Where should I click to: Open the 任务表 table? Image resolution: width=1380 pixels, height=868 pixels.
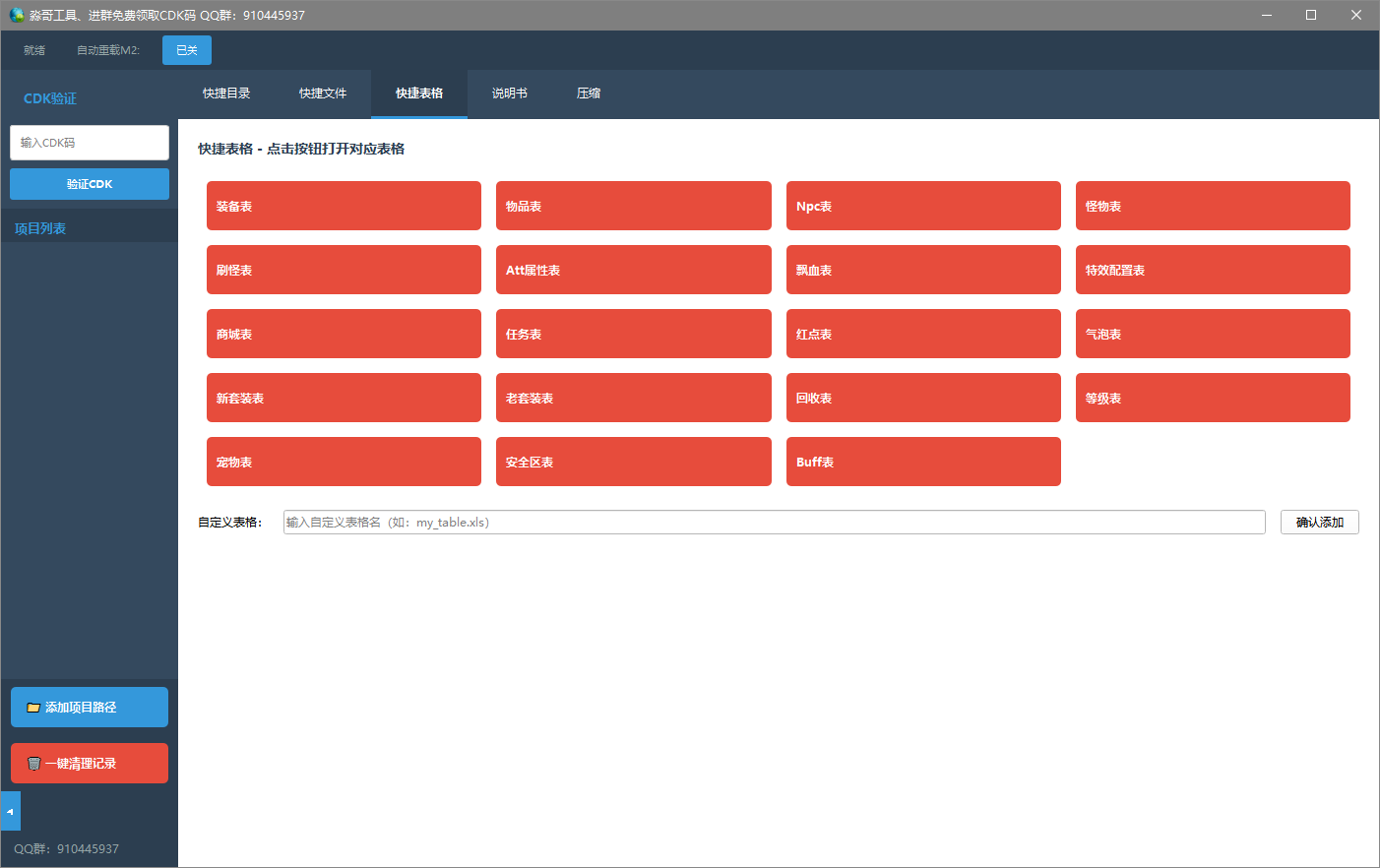point(633,334)
